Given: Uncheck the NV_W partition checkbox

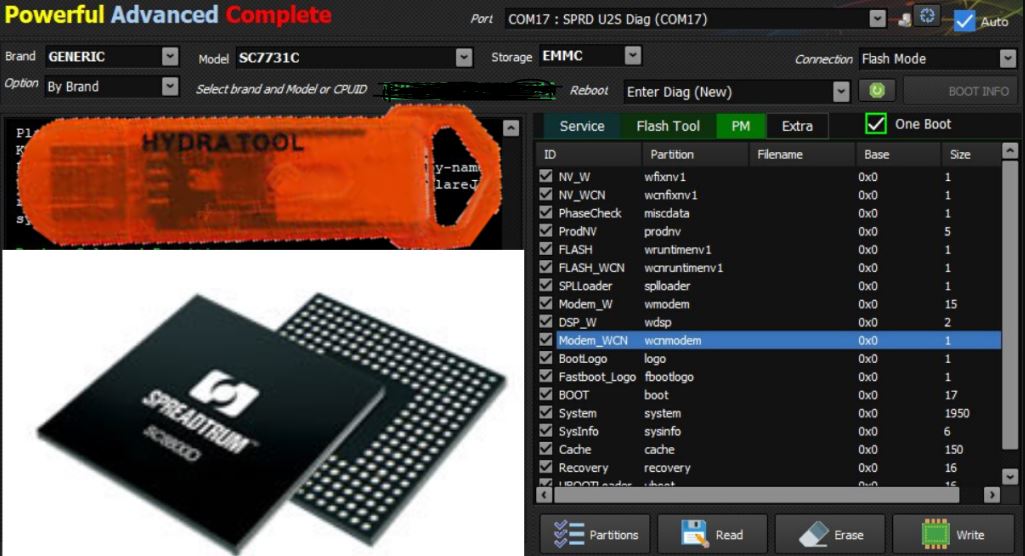Looking at the screenshot, I should point(546,176).
